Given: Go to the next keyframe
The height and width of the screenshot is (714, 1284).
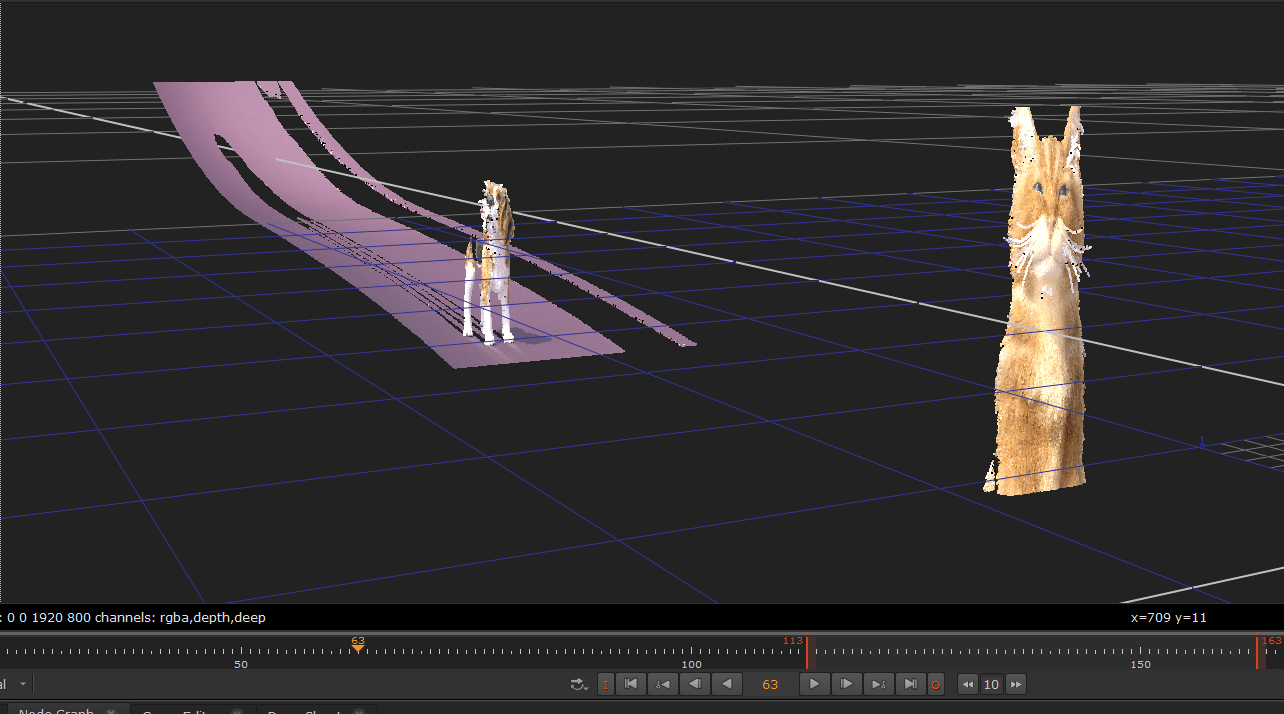Looking at the screenshot, I should 879,684.
